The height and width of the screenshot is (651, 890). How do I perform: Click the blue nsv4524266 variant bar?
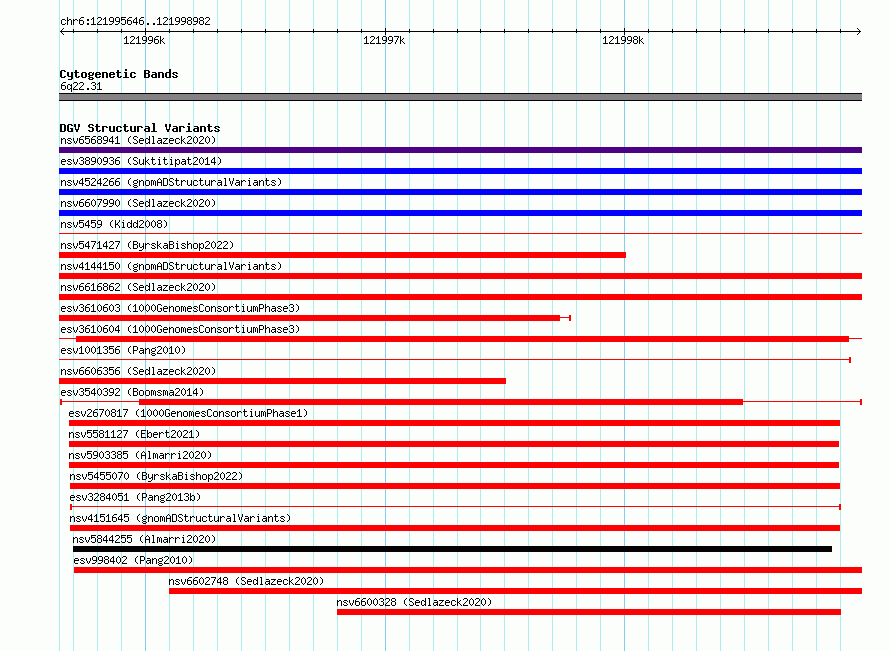tap(460, 192)
